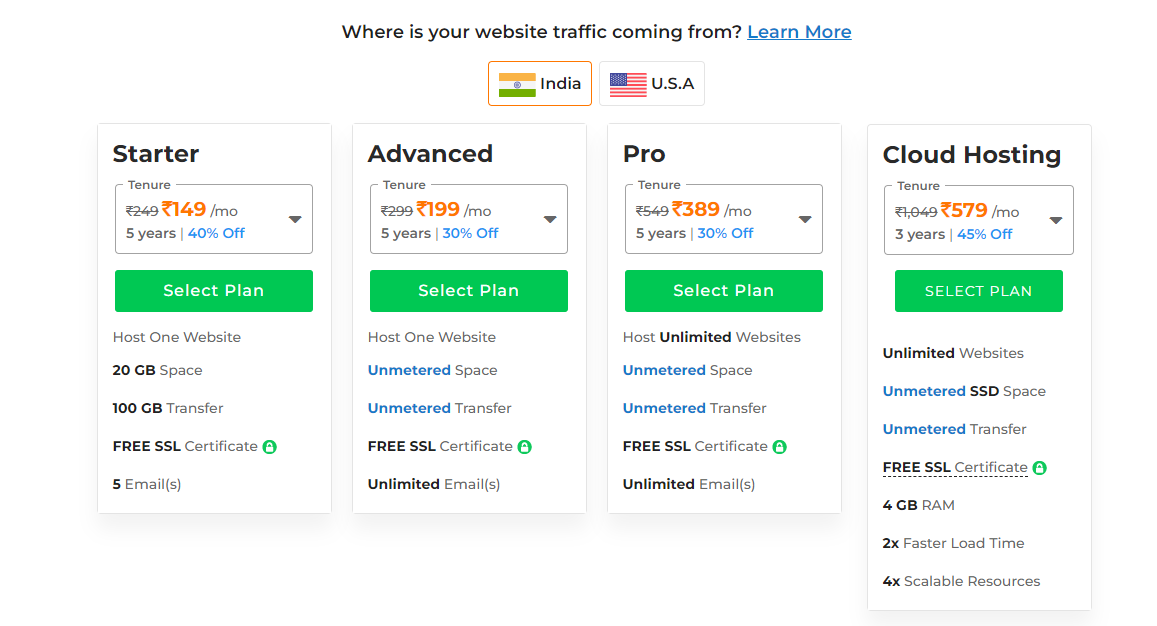Click Unmetered Space in Advanced plan
1157x626 pixels.
click(x=432, y=370)
